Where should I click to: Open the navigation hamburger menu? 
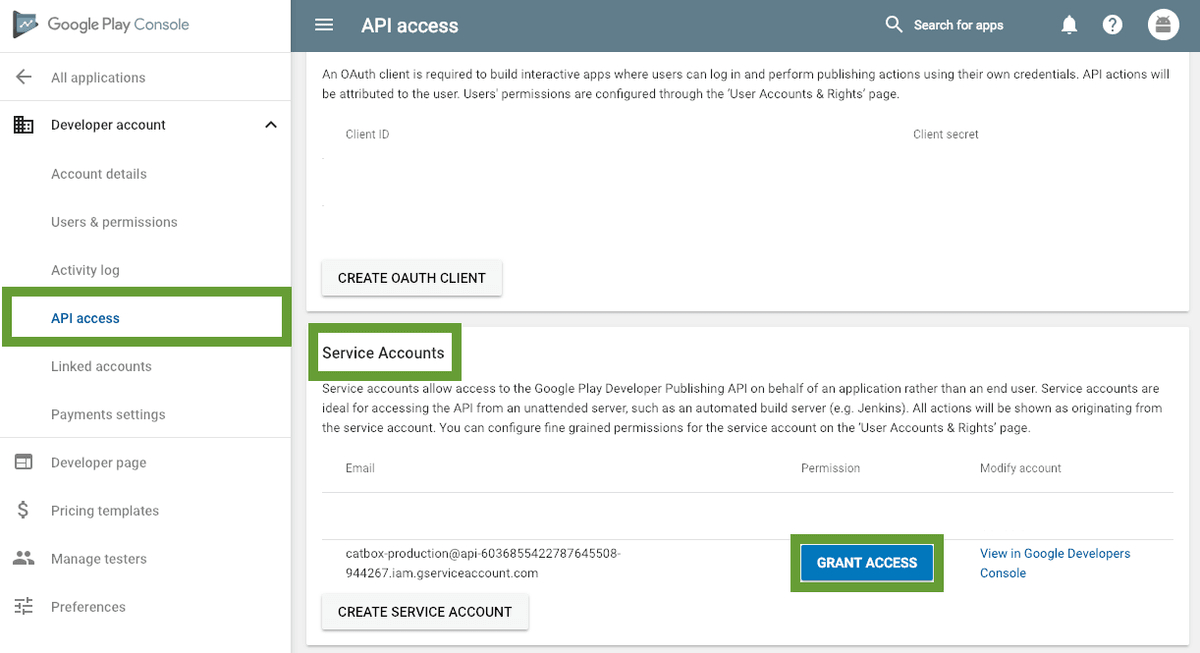point(323,24)
